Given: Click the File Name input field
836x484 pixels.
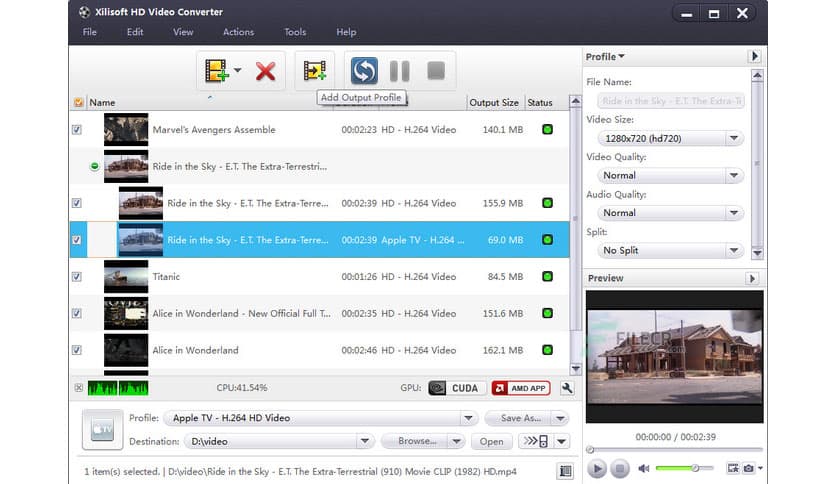Looking at the screenshot, I should tap(671, 101).
